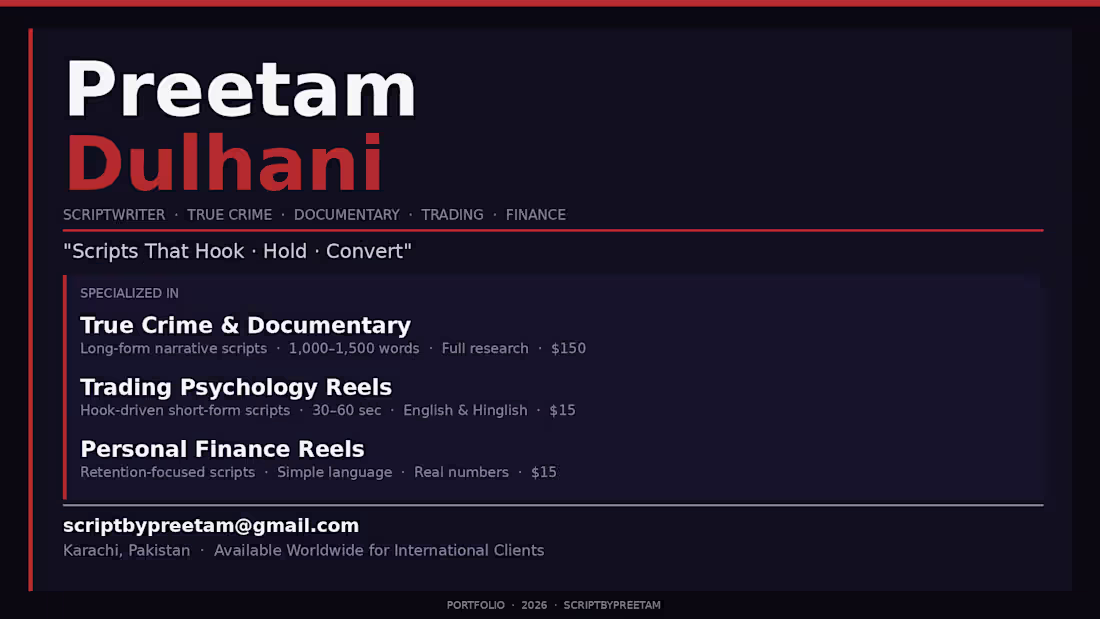Click the '1,000–1,500 words' detail
The width and height of the screenshot is (1100, 619).
[x=354, y=348]
